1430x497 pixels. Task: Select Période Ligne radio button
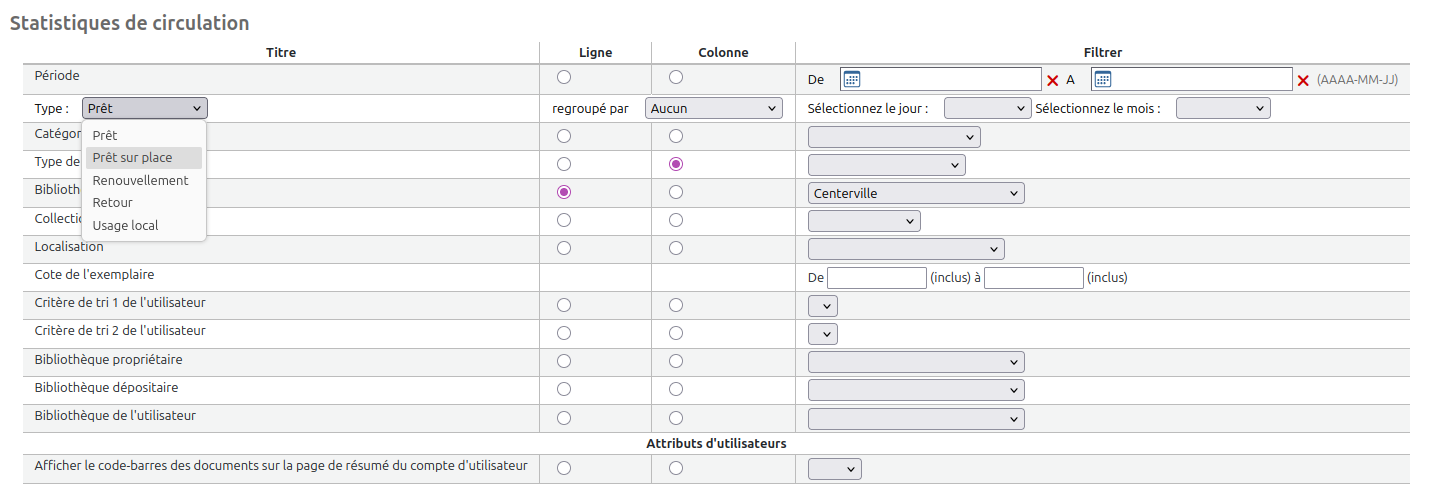[x=564, y=77]
